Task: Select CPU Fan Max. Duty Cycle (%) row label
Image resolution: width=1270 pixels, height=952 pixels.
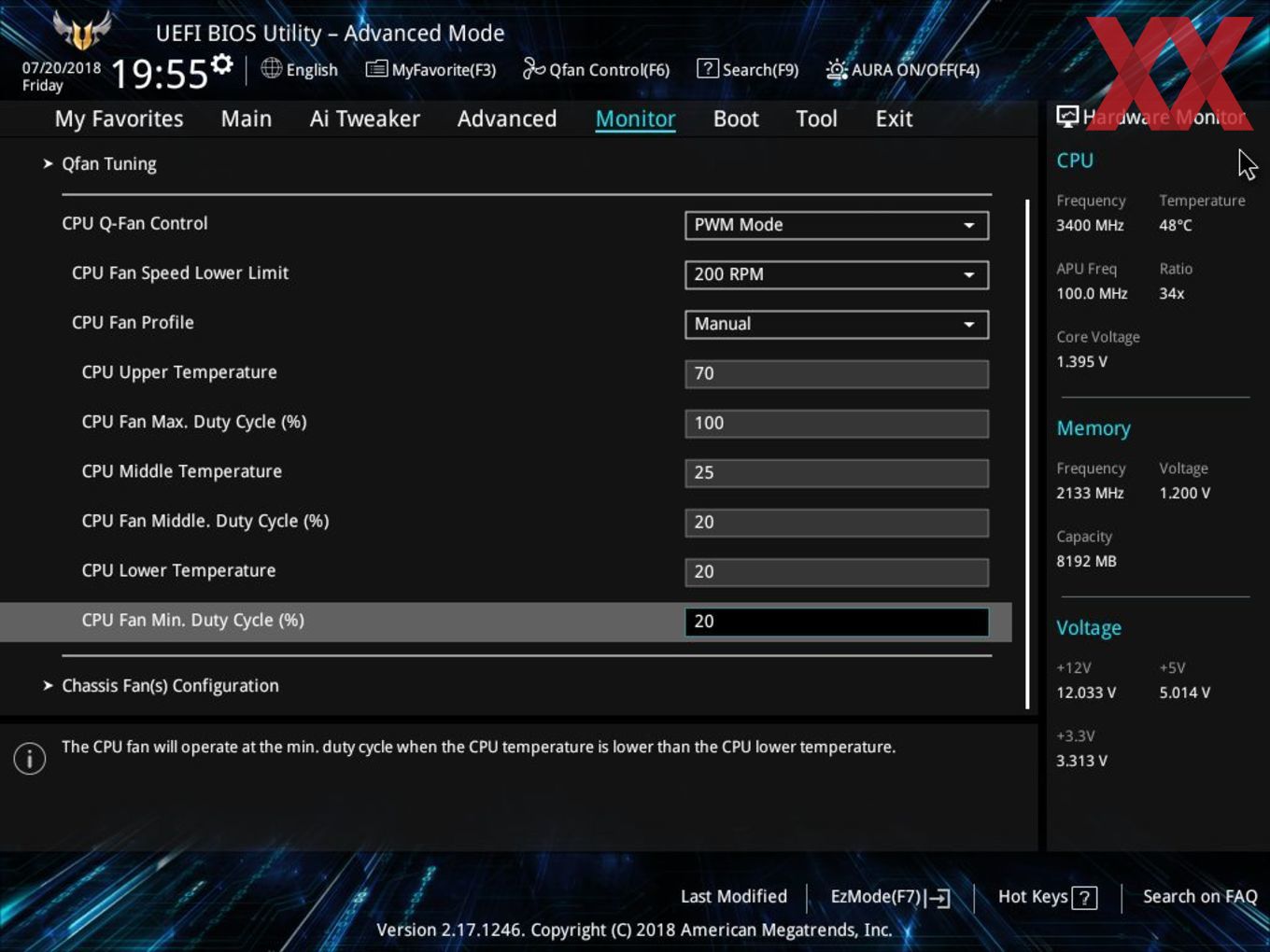Action: click(x=194, y=421)
